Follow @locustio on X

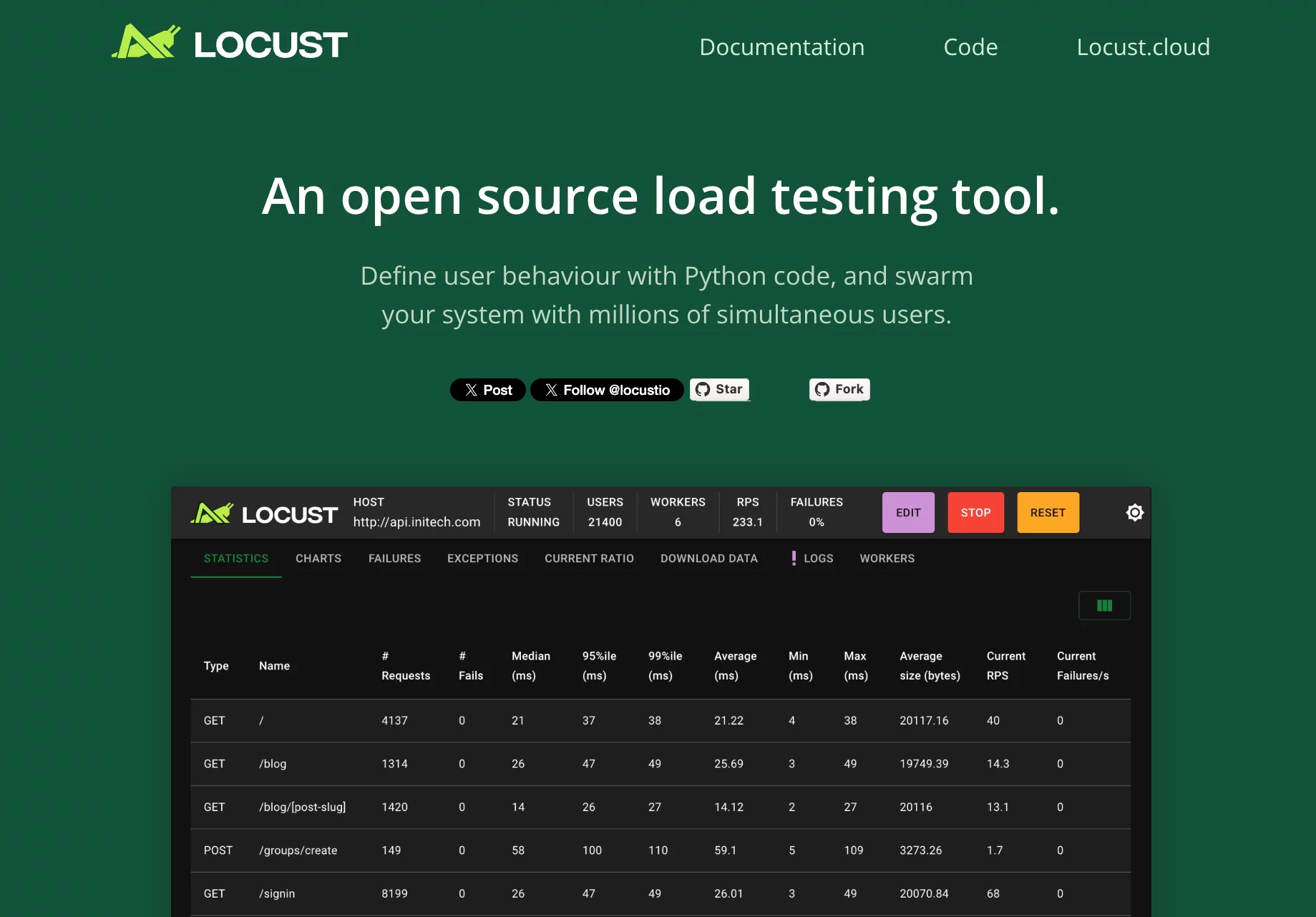tap(607, 390)
